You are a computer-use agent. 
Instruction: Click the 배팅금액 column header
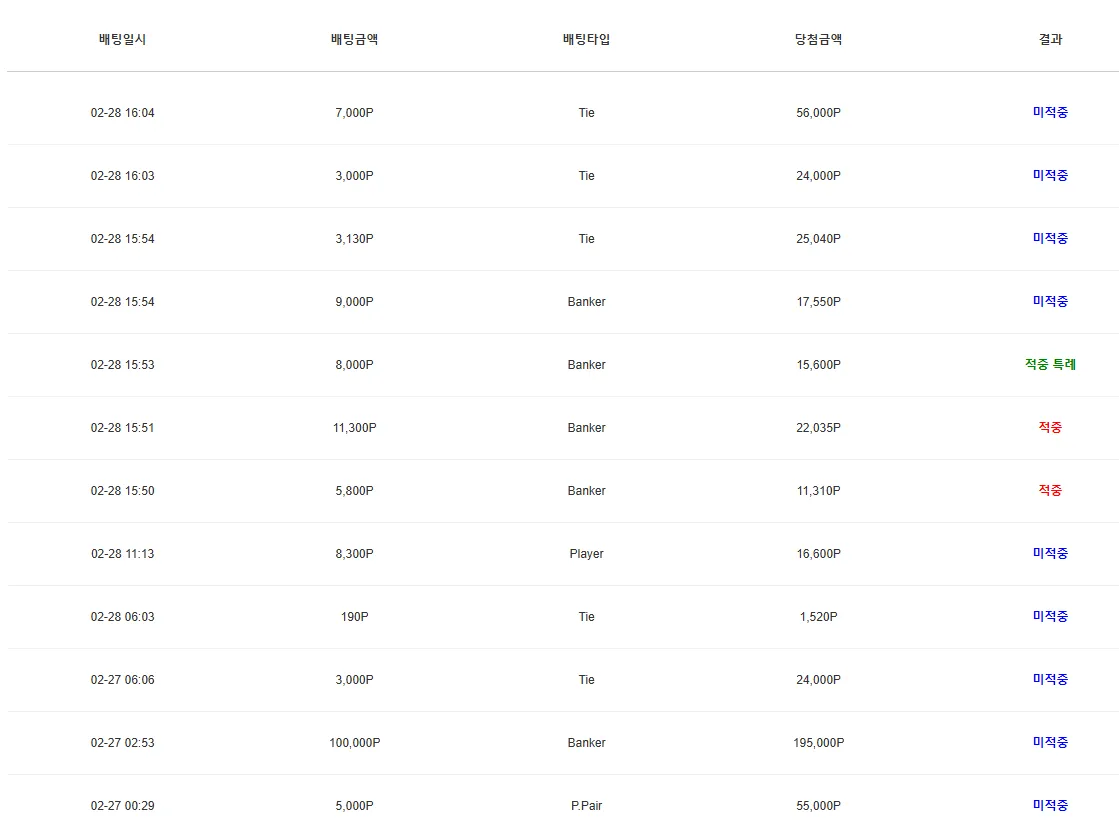(x=354, y=39)
